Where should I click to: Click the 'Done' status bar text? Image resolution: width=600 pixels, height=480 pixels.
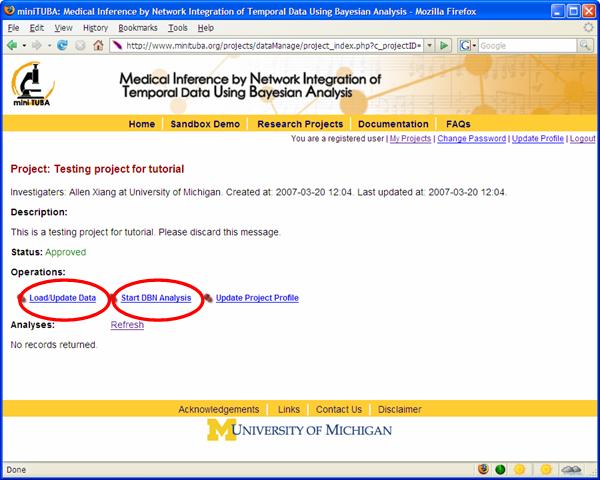(x=16, y=470)
